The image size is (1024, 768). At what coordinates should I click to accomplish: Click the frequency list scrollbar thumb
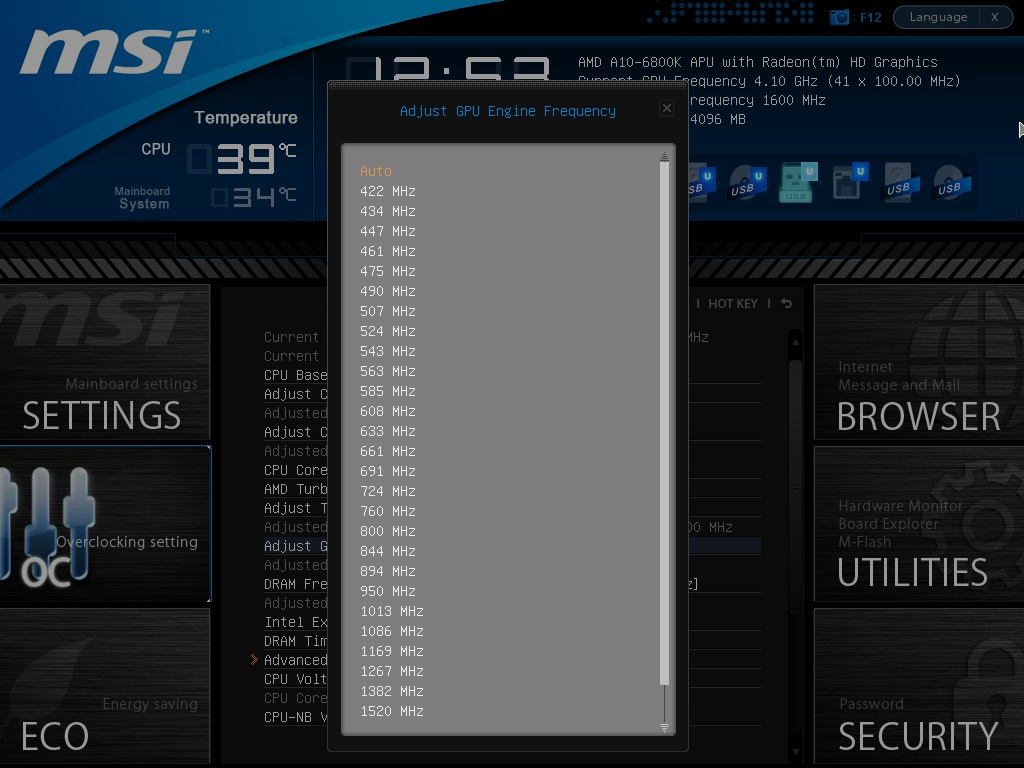[664, 423]
